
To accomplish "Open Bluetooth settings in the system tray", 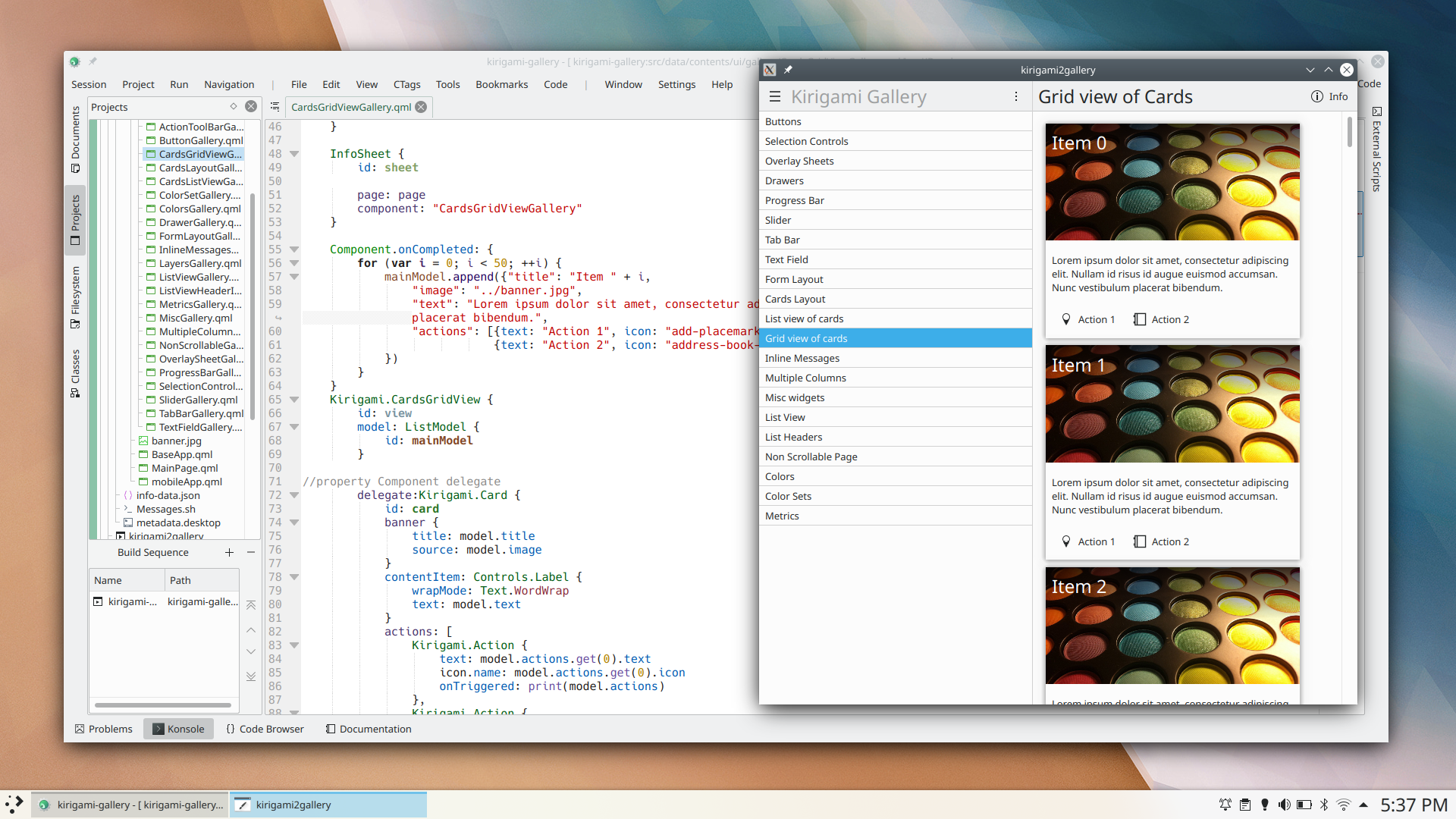I will [x=1324, y=805].
